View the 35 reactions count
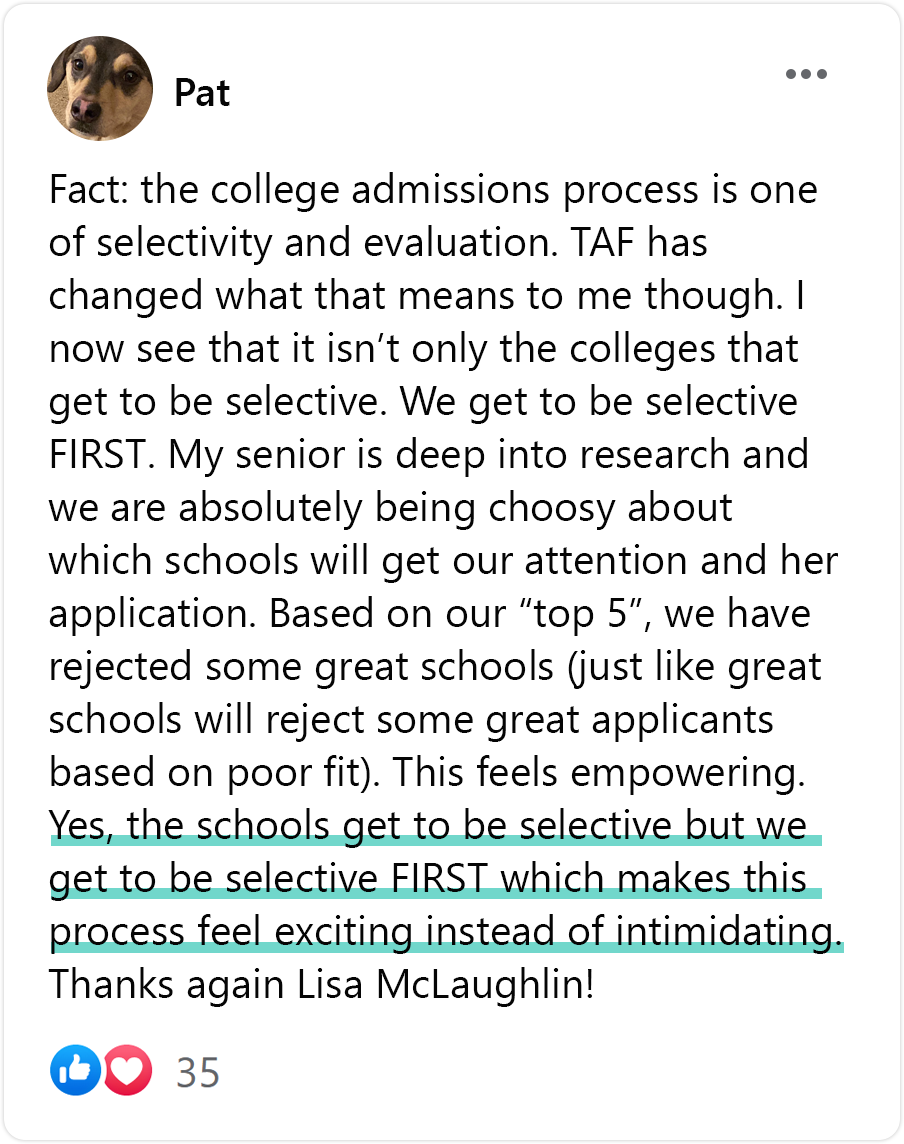This screenshot has height=1144, width=904. [198, 1072]
